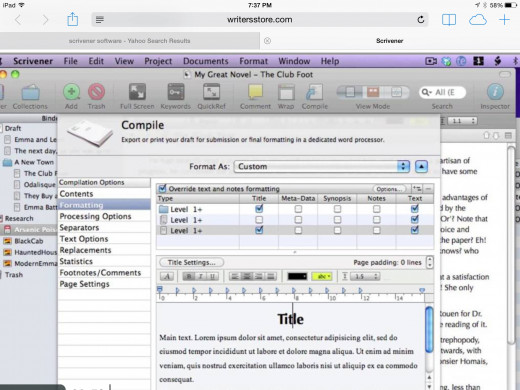Select Contents in compilation options list
Viewport: 520px width, 390px height.
coord(104,194)
